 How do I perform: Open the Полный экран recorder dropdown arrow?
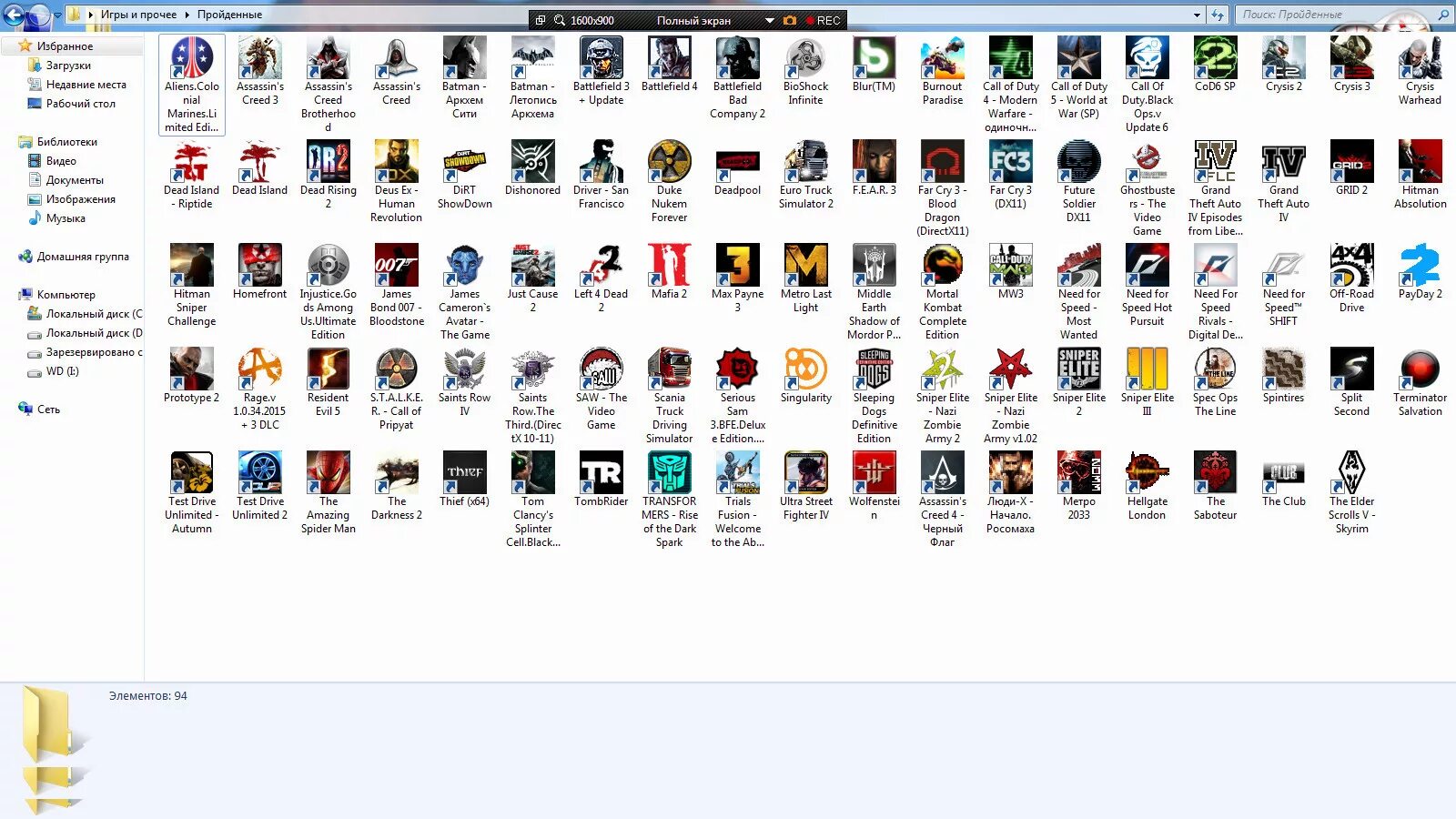(769, 20)
